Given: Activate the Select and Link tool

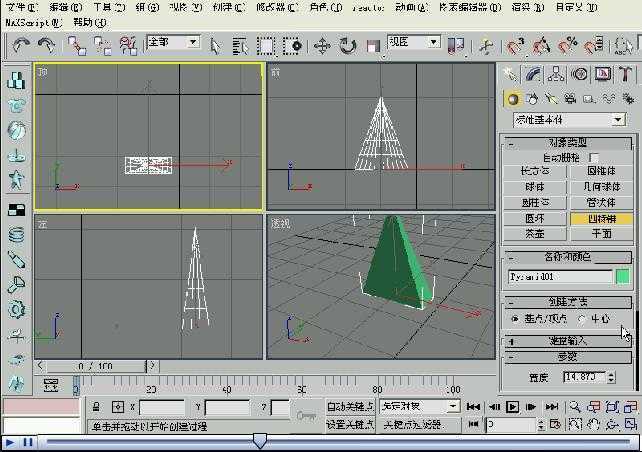Looking at the screenshot, I should (77, 45).
